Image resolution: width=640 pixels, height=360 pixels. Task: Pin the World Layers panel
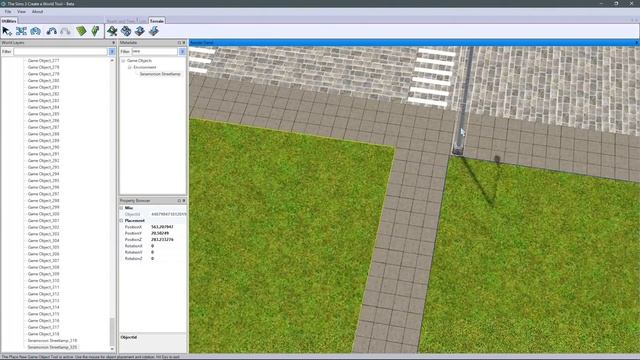113,42
